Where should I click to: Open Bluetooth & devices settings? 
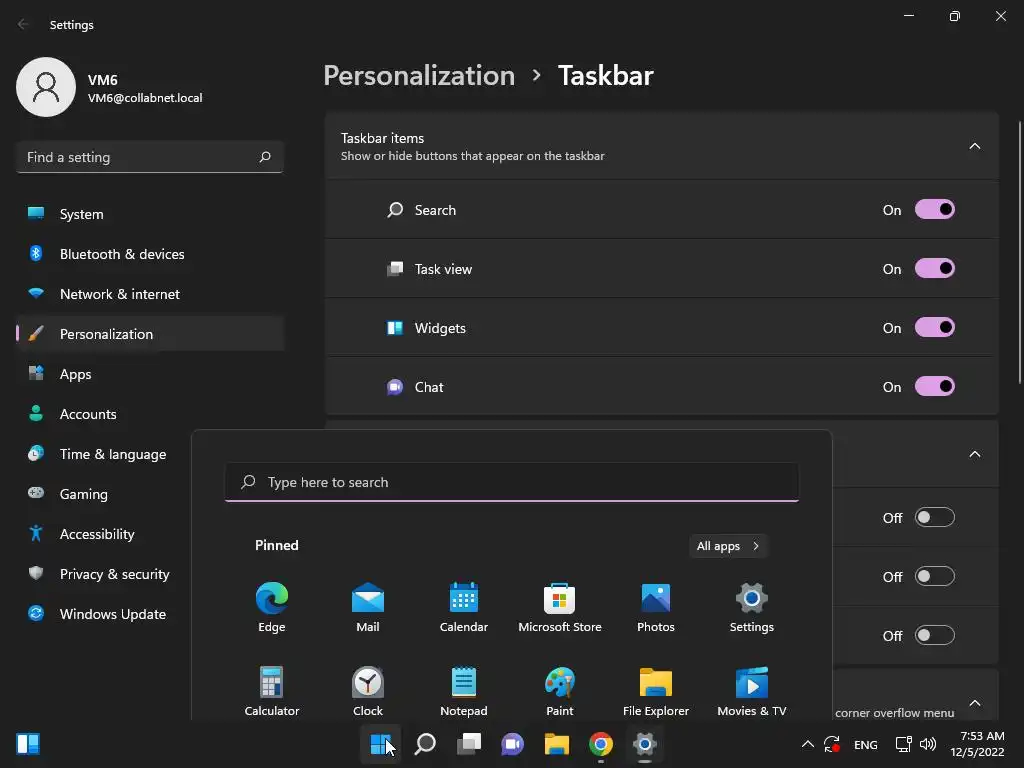coord(150,254)
